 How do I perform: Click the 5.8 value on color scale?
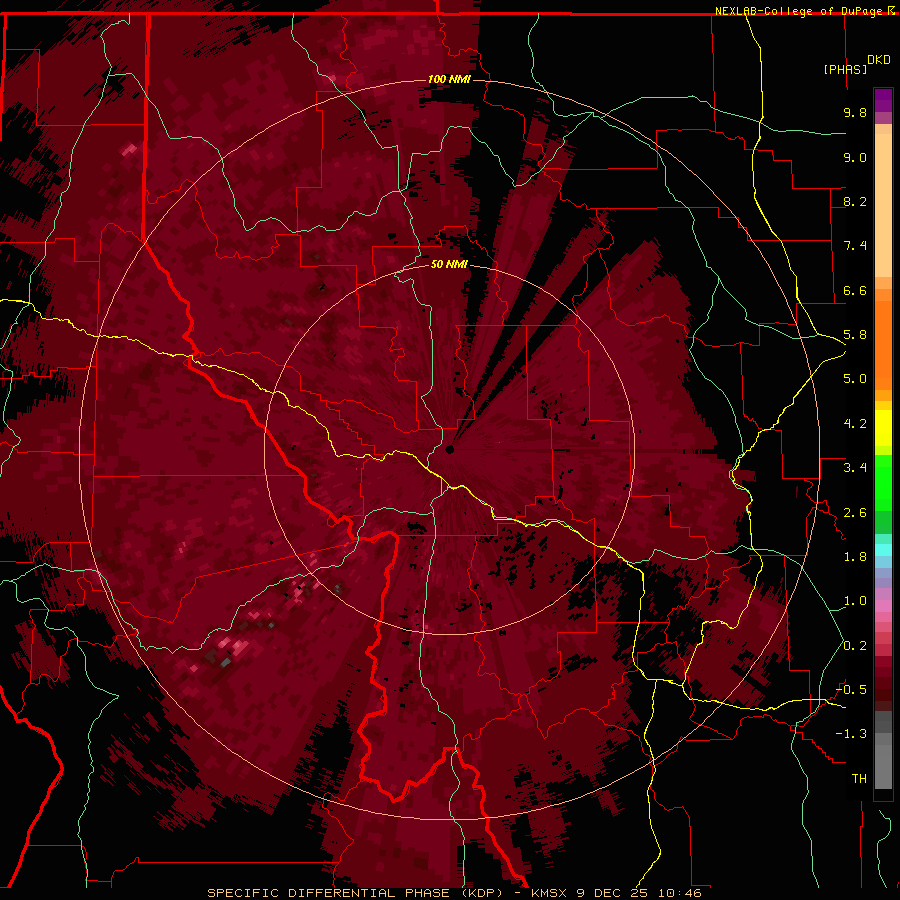[855, 335]
